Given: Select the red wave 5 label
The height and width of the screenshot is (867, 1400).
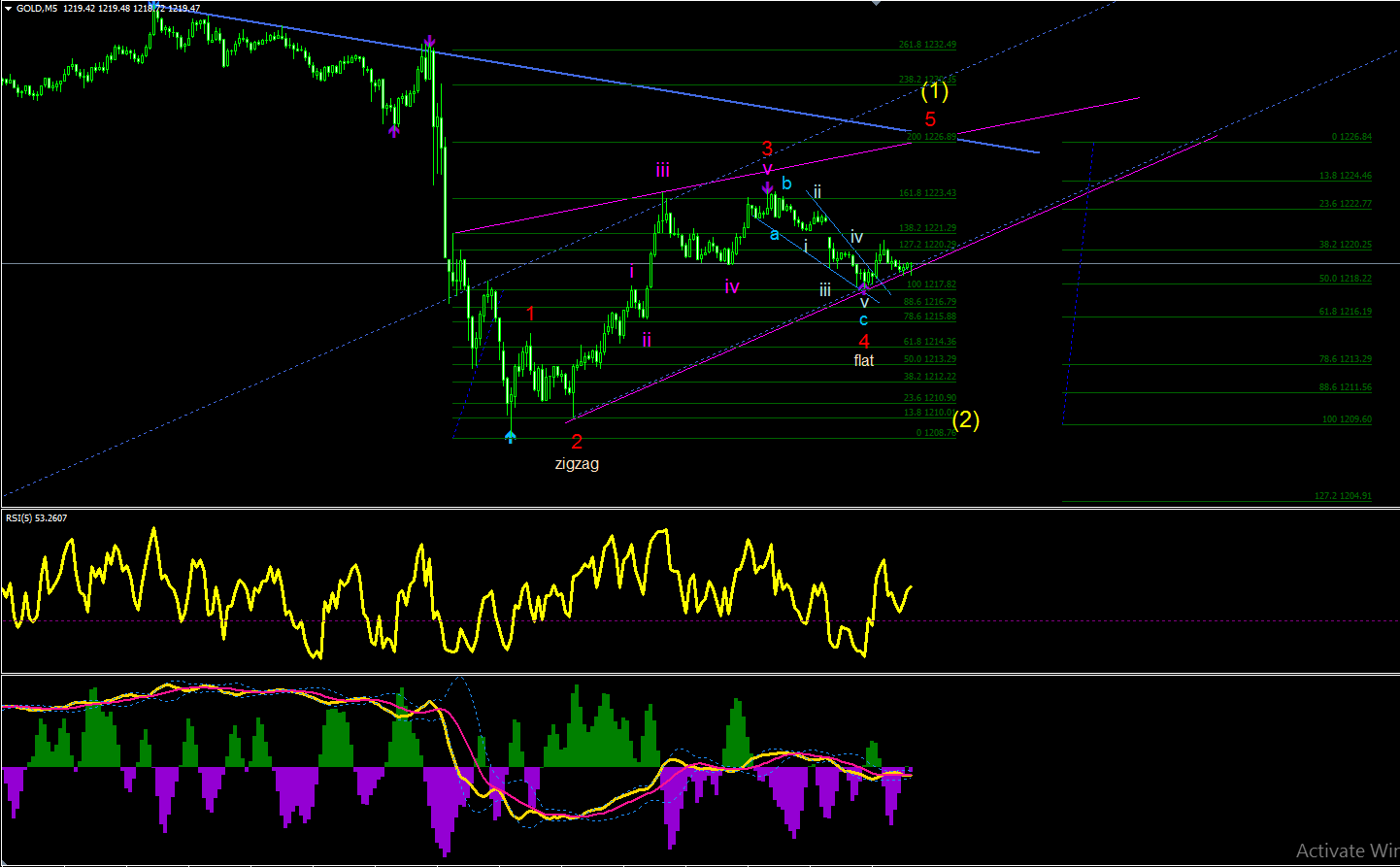Looking at the screenshot, I should click(x=930, y=119).
